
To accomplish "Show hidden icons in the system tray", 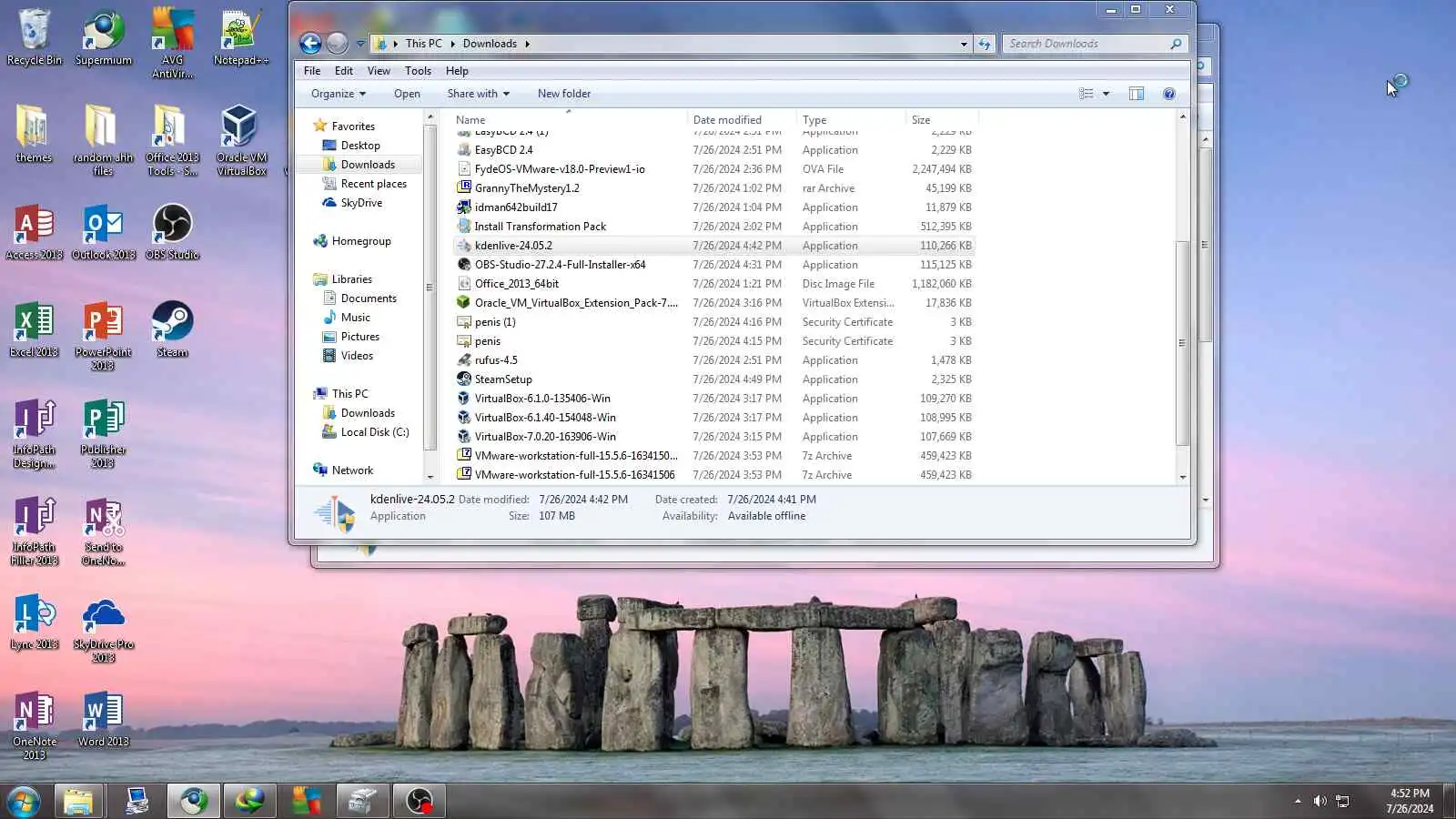I will point(1298,801).
